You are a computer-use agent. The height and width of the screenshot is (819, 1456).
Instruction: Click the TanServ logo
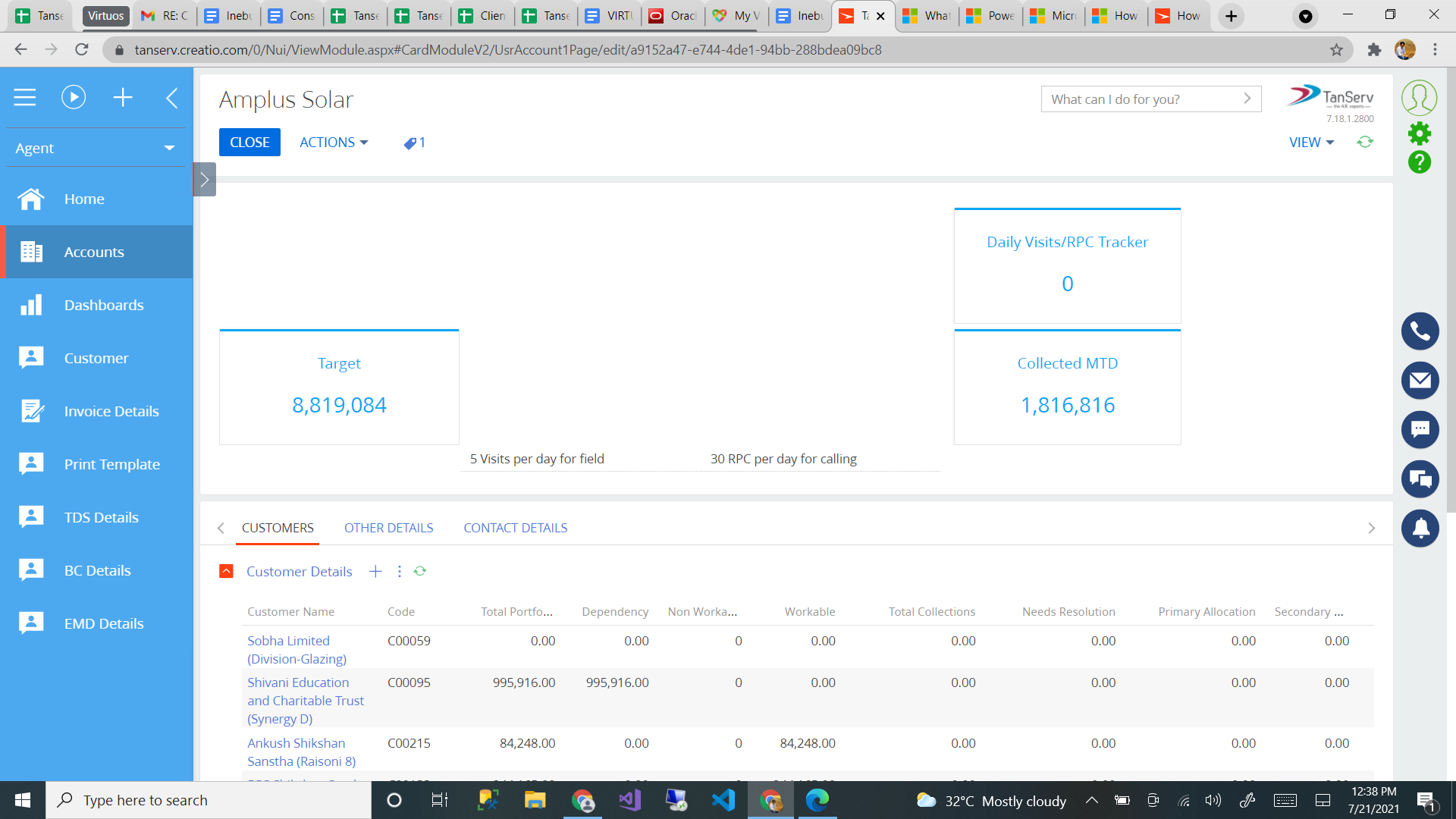[1331, 97]
